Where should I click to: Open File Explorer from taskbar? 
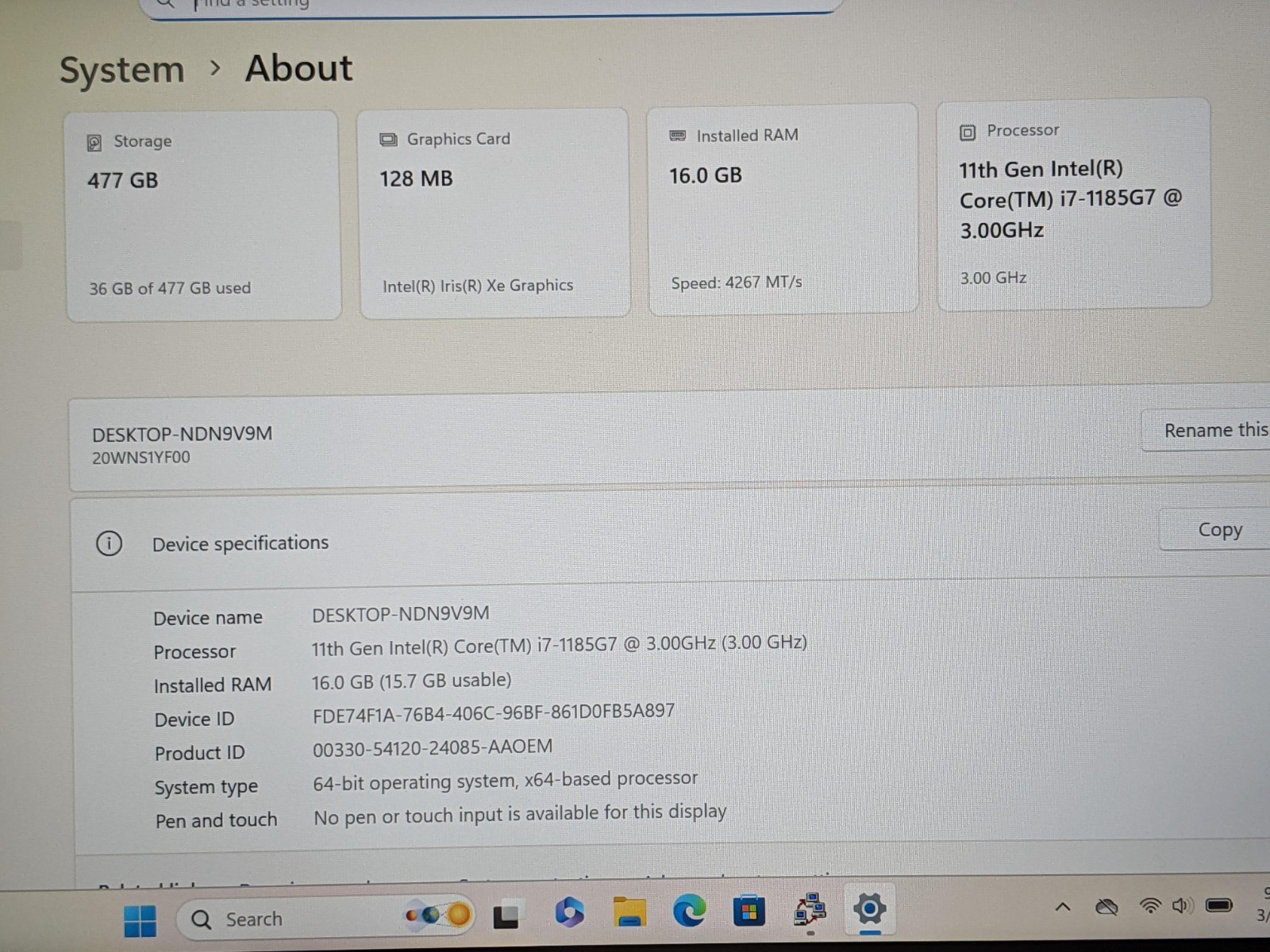click(629, 912)
